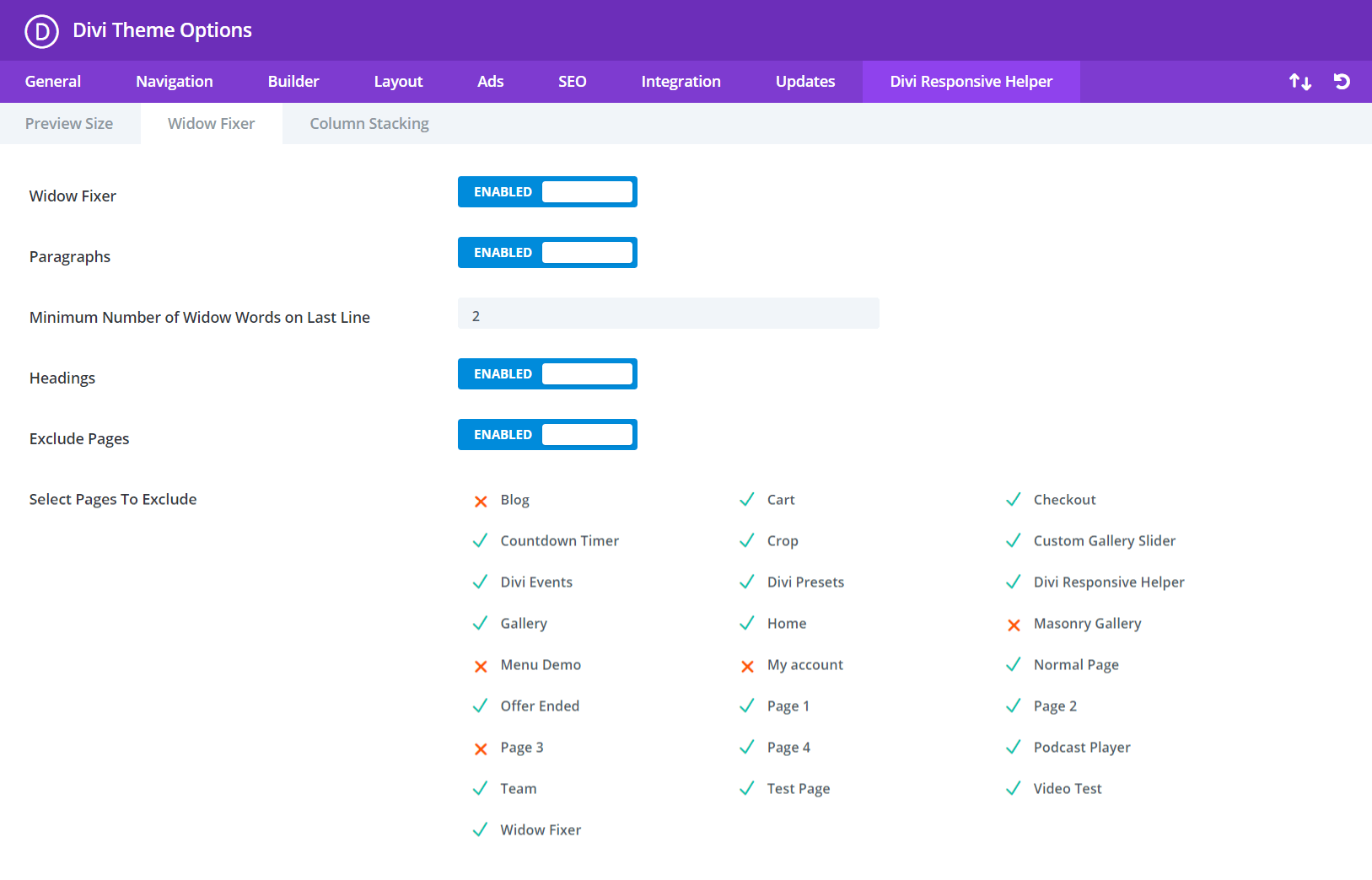Toggle the Page 3 checkbox

point(481,749)
